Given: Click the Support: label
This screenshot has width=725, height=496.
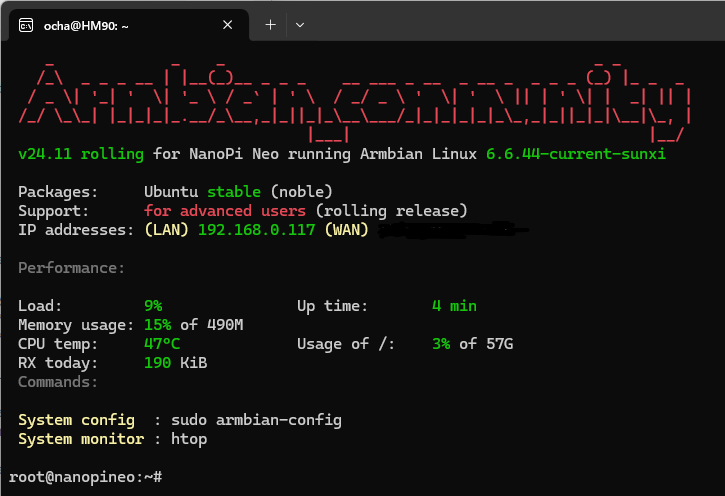Looking at the screenshot, I should (x=54, y=211).
